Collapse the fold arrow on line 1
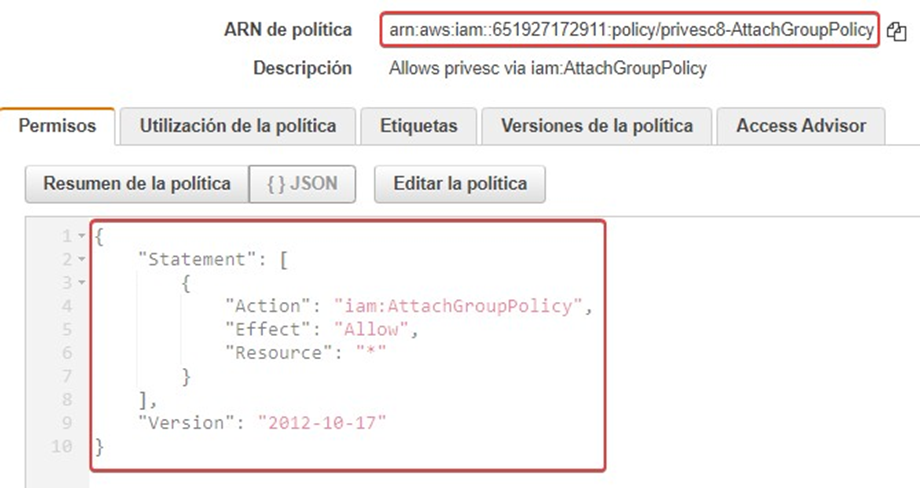The width and height of the screenshot is (920, 488). point(82,237)
